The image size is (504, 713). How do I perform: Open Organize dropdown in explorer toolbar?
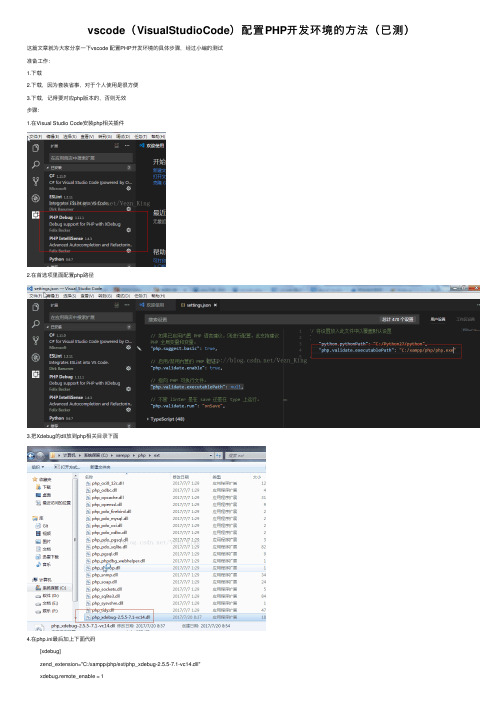coord(37,467)
